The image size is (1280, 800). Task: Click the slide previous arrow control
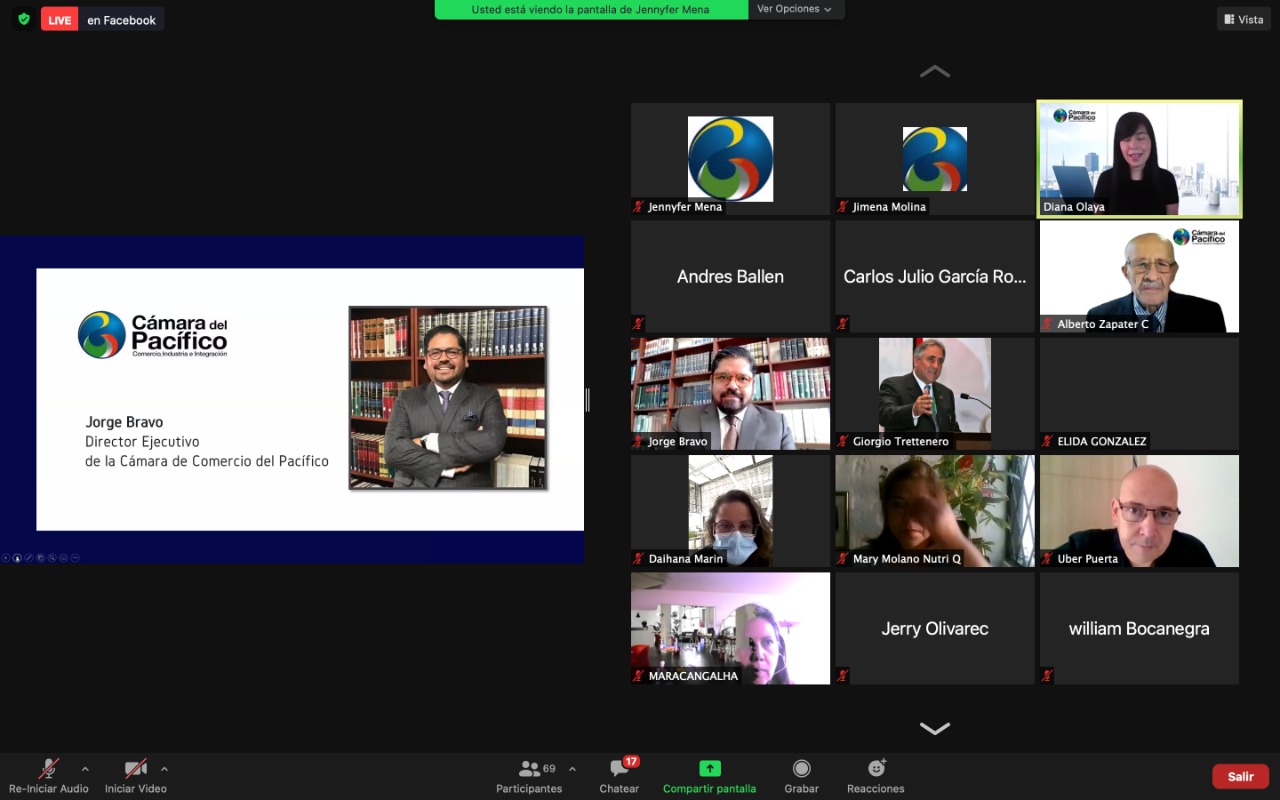click(6, 558)
